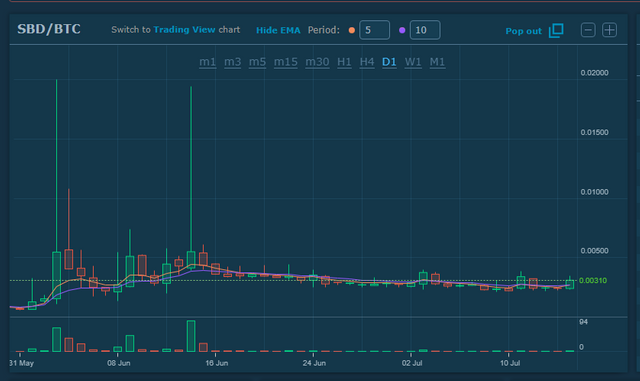Switch chart to m15 interval

coord(286,62)
